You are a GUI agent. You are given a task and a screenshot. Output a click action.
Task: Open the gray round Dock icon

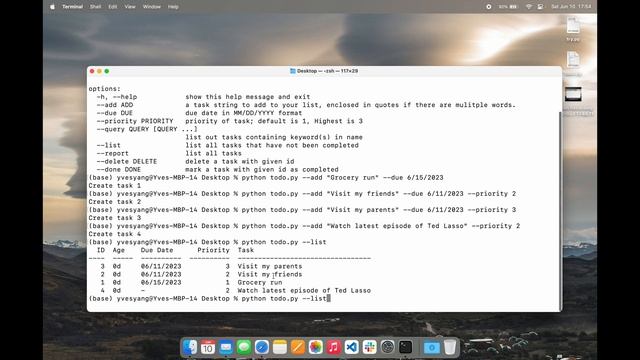(387, 347)
